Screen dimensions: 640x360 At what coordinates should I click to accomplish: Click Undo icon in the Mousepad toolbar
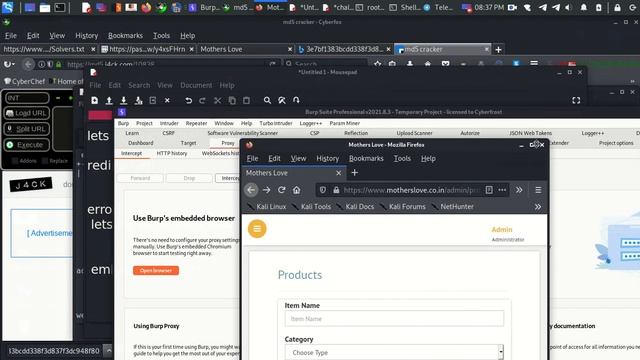point(188,100)
